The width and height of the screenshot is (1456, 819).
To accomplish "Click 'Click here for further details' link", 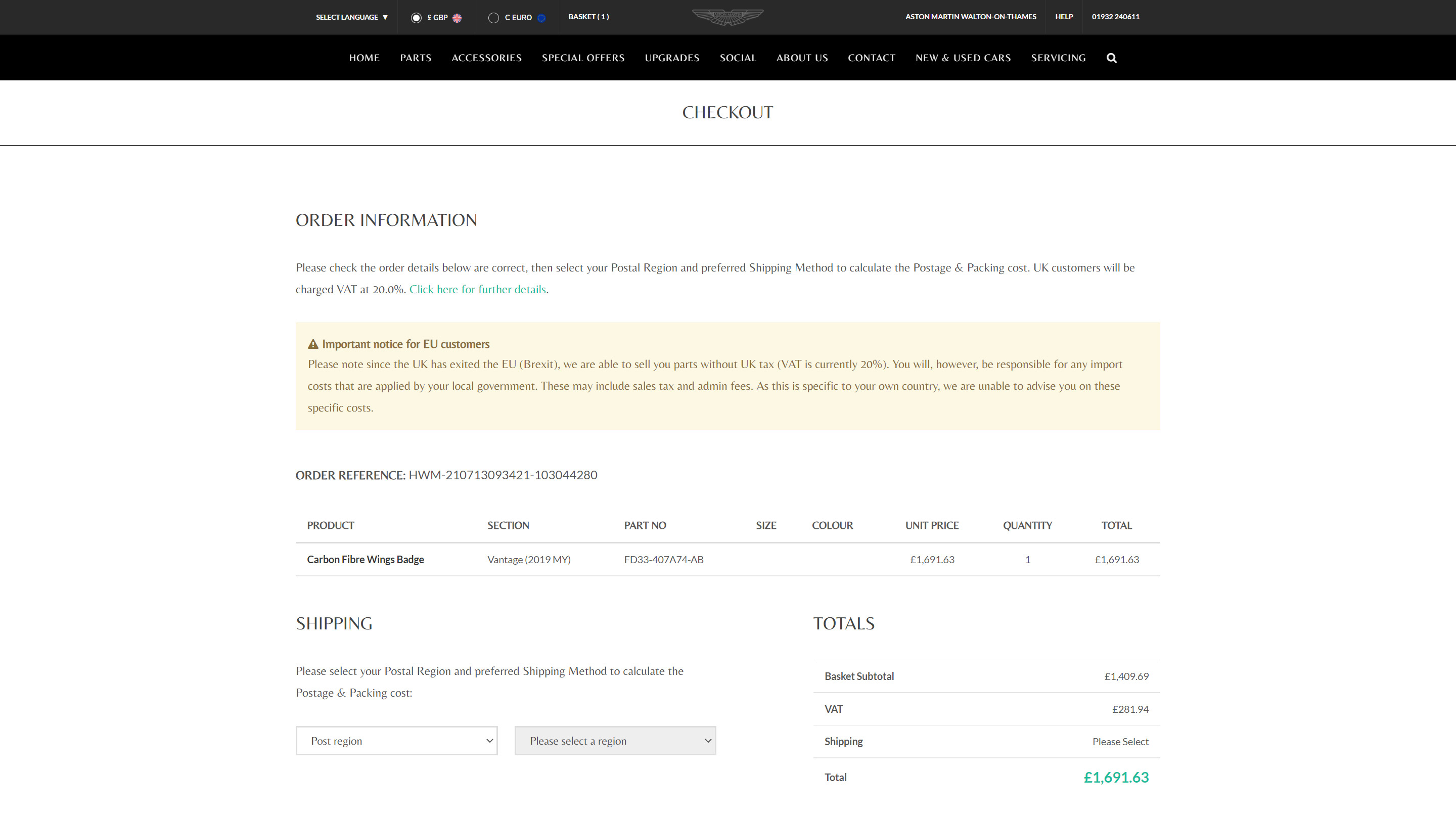I will pyautogui.click(x=477, y=289).
